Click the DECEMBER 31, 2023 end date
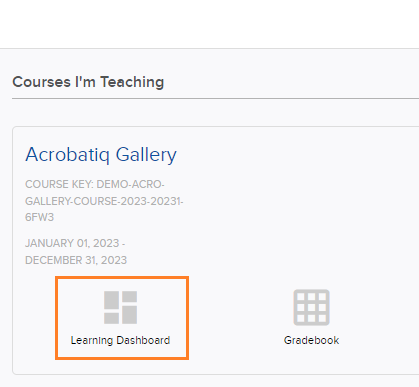Image resolution: width=419 pixels, height=387 pixels. 76,260
